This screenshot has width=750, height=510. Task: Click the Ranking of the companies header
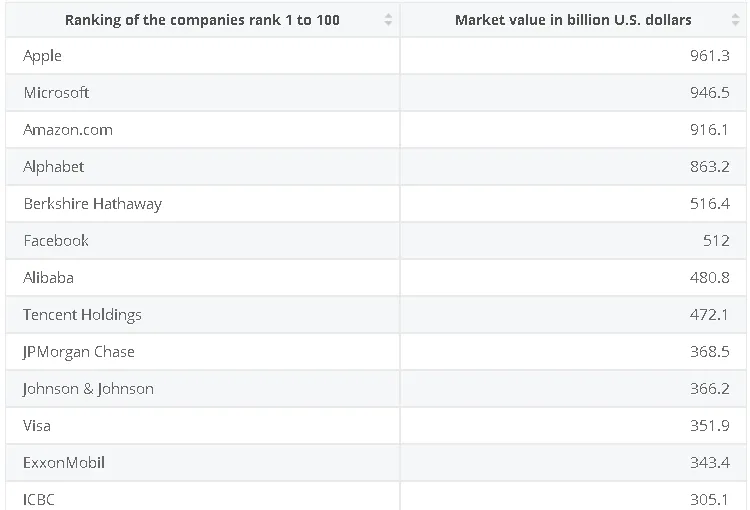(x=202, y=20)
